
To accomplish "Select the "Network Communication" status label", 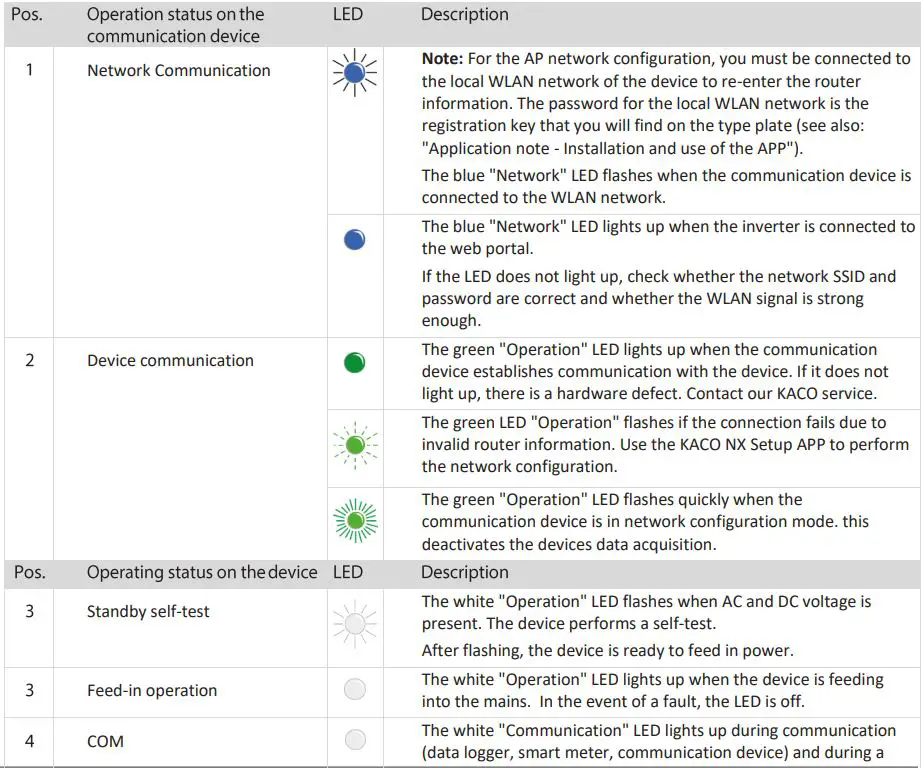I will click(x=178, y=70).
